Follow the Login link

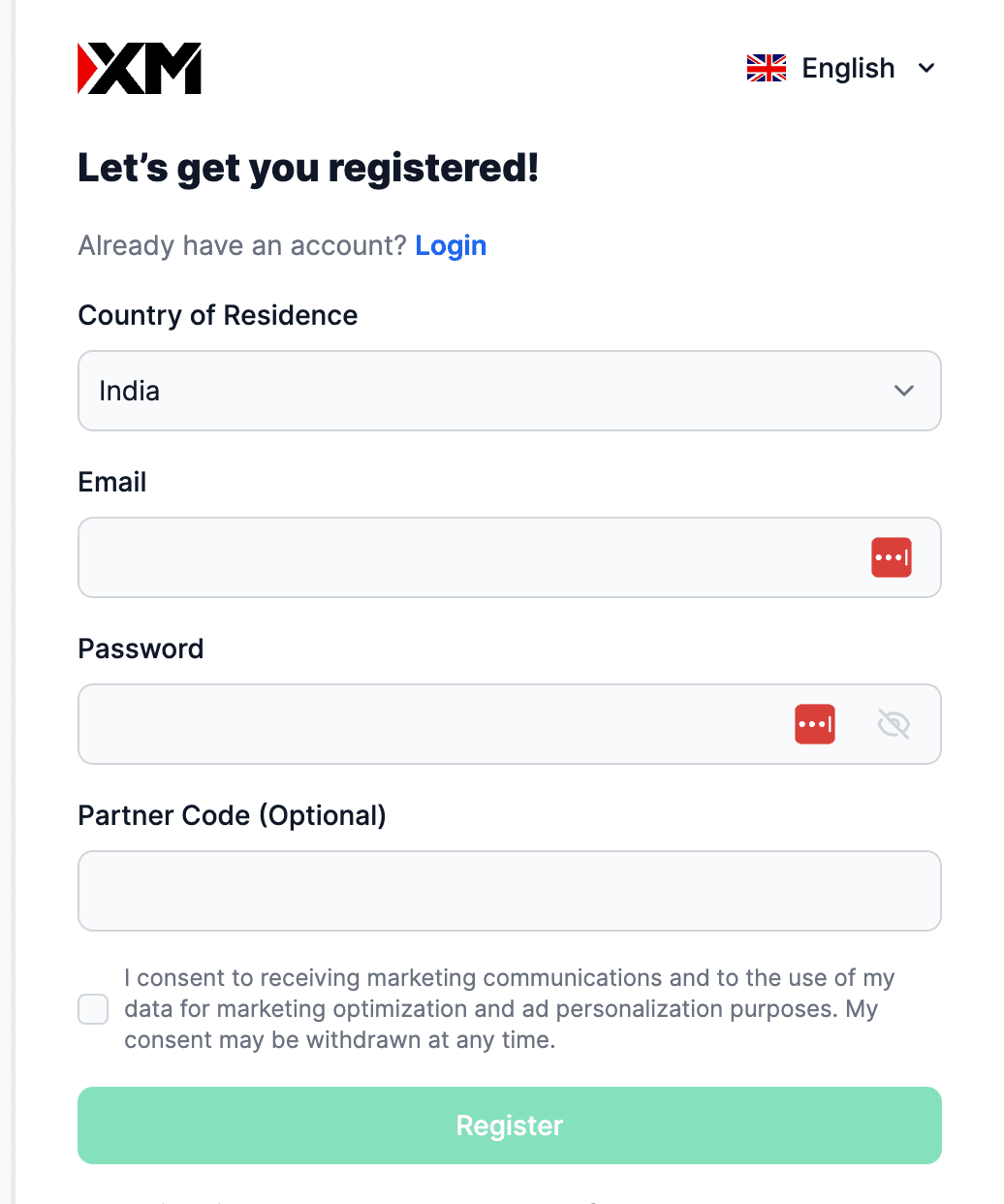tap(451, 246)
